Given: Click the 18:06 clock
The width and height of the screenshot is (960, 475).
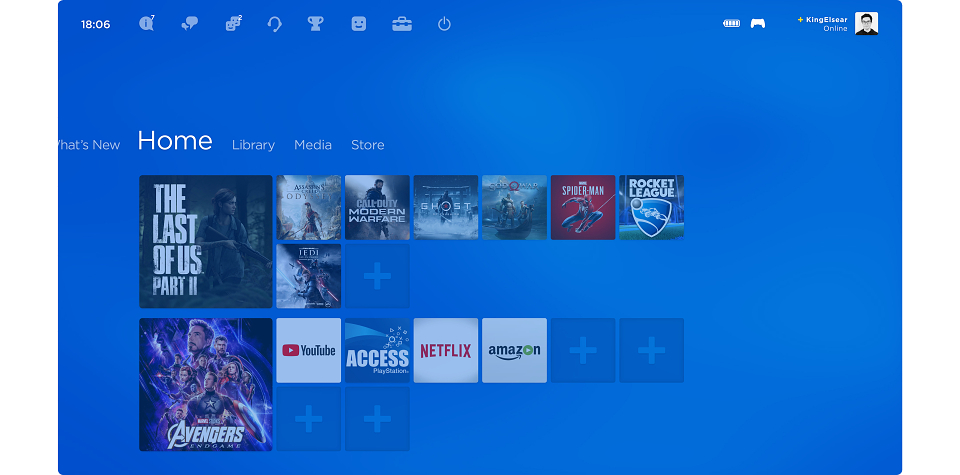Looking at the screenshot, I should pos(96,24).
